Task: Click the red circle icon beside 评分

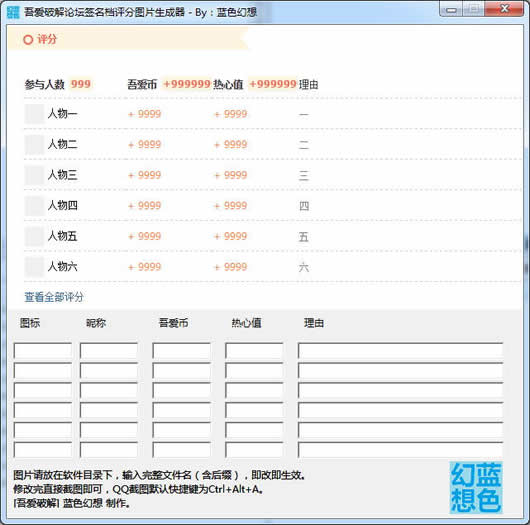Action: pyautogui.click(x=28, y=40)
